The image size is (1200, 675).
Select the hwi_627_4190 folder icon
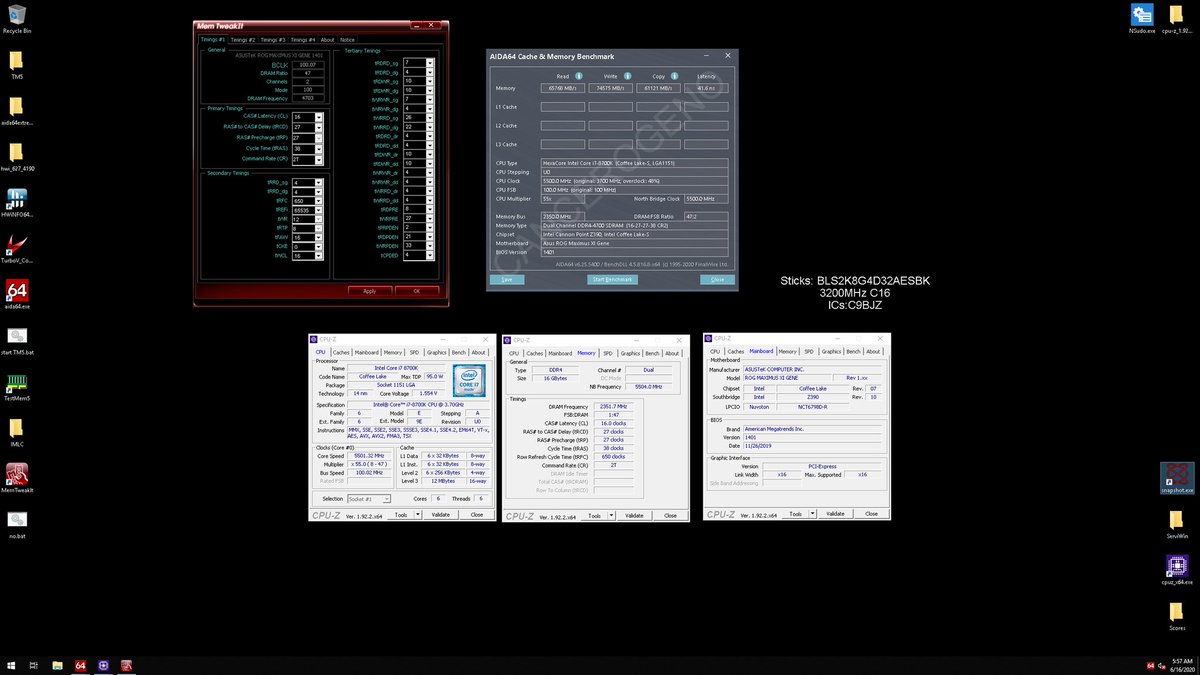(17, 156)
